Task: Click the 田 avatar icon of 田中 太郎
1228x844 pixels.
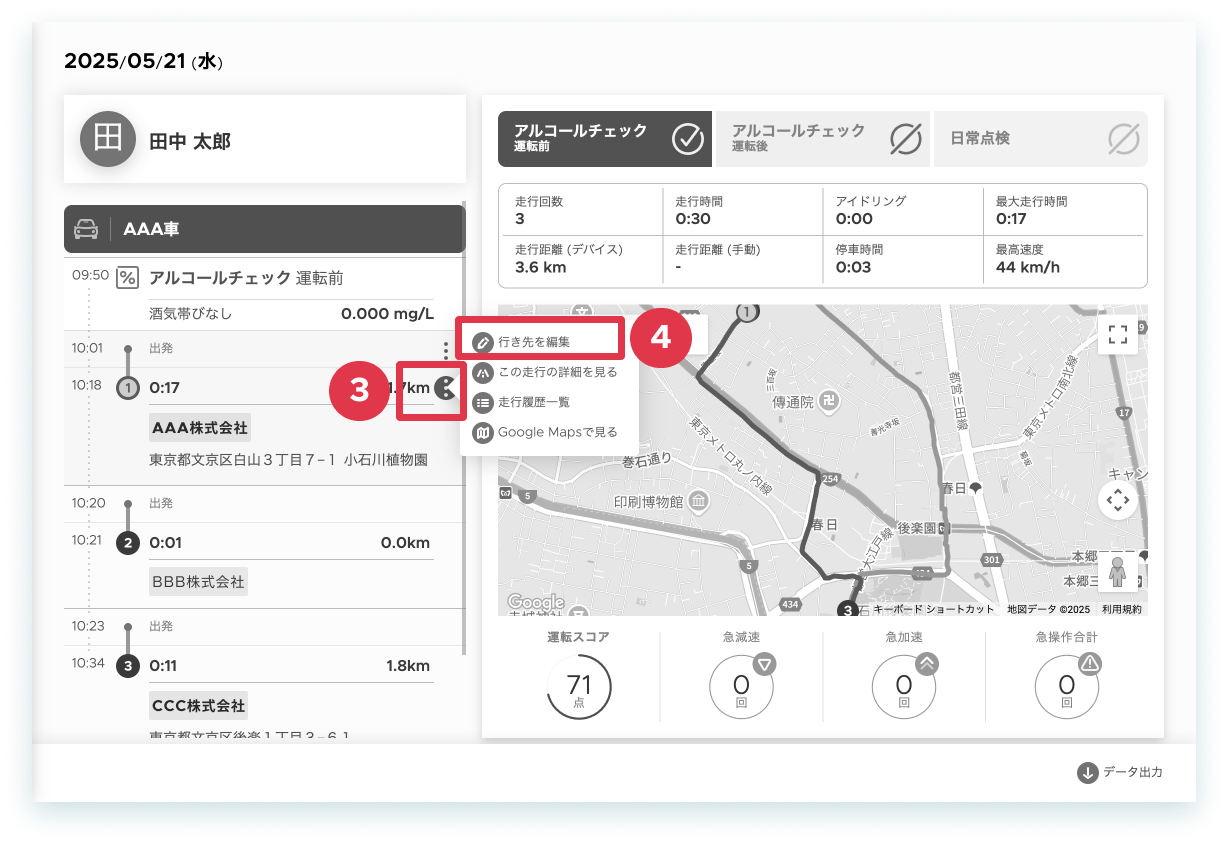Action: (x=107, y=139)
